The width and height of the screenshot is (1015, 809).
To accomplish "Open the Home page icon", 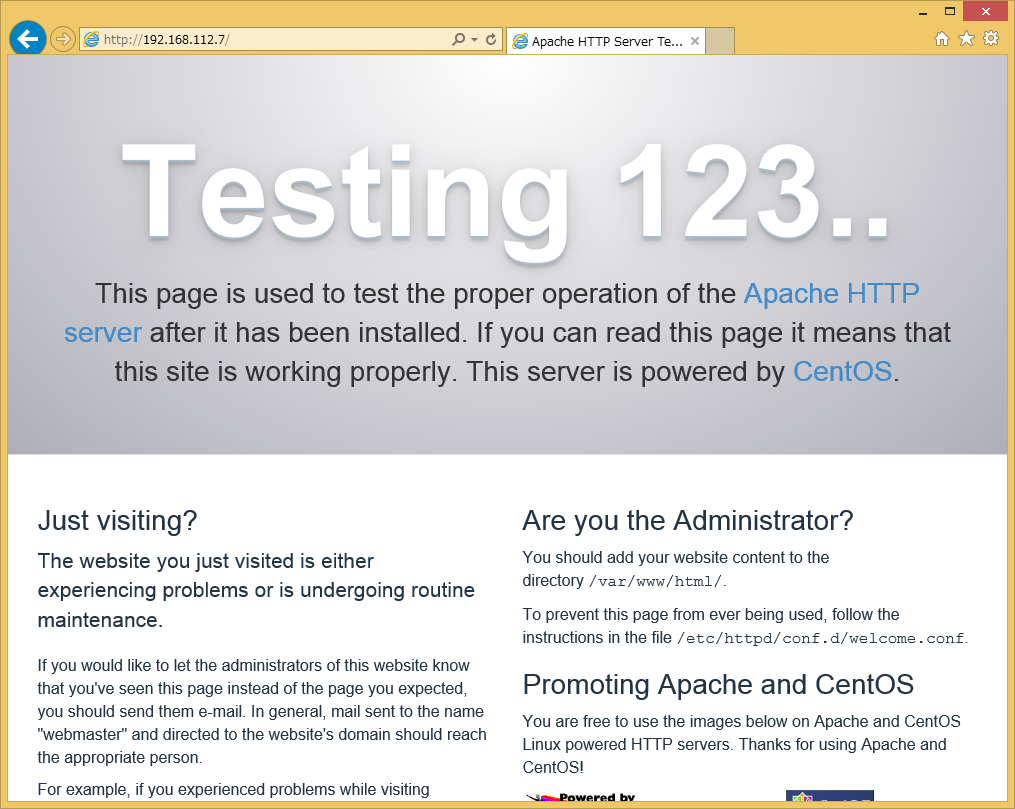I will tap(942, 39).
